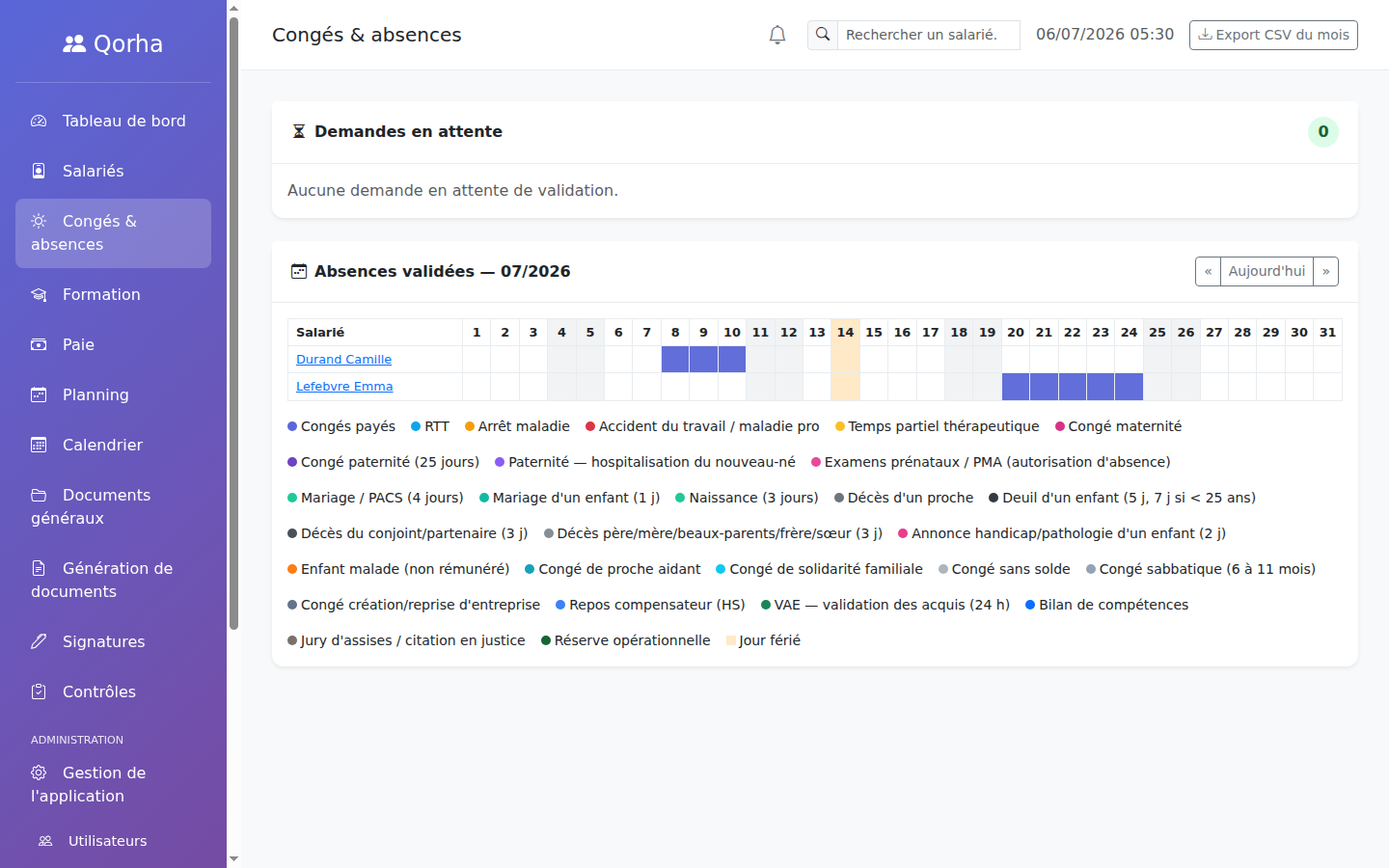Click the hourglass icon beside Demandes en attente
The height and width of the screenshot is (868, 1389).
(x=299, y=131)
